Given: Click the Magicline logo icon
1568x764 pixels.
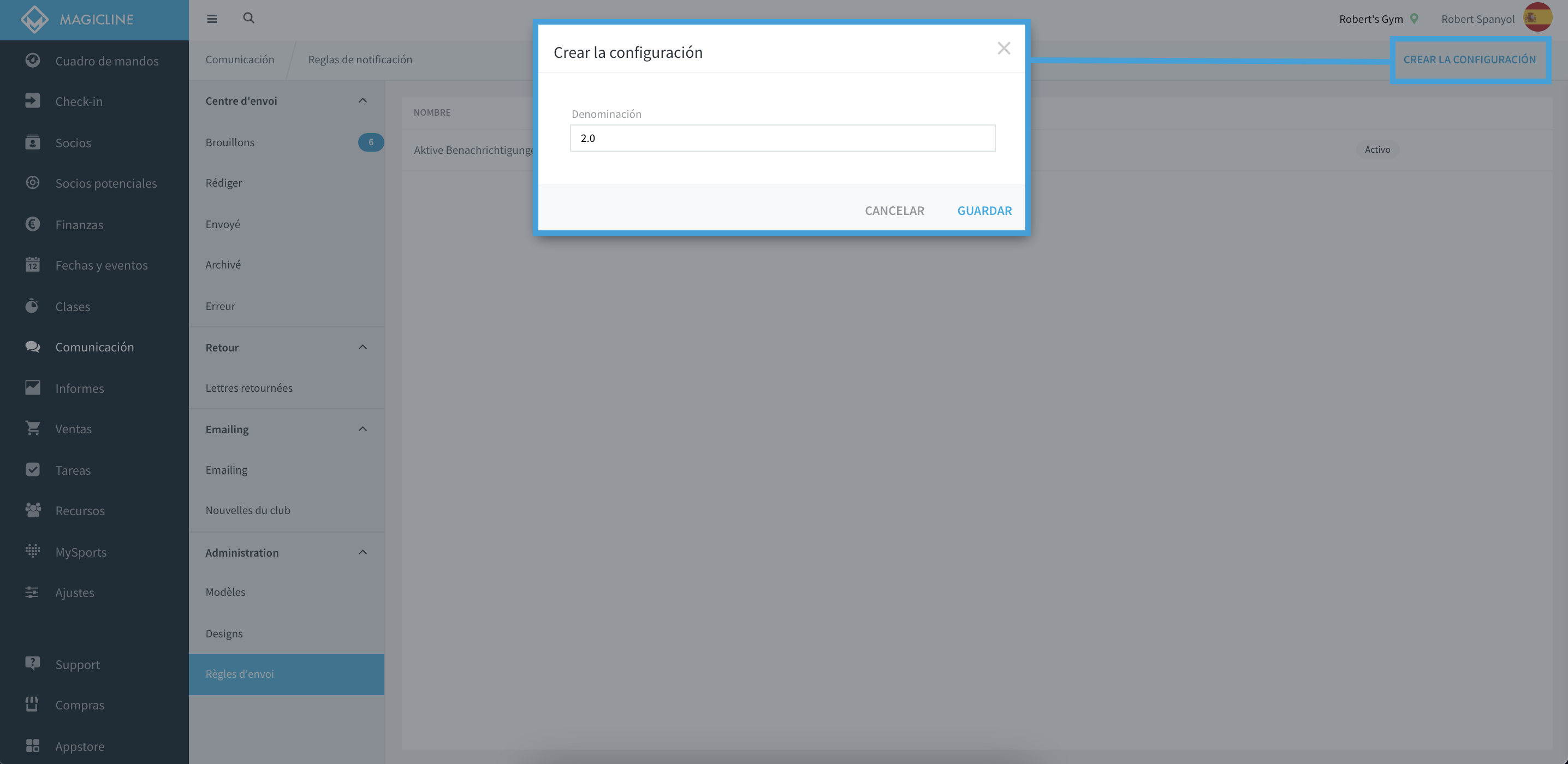Looking at the screenshot, I should (34, 20).
